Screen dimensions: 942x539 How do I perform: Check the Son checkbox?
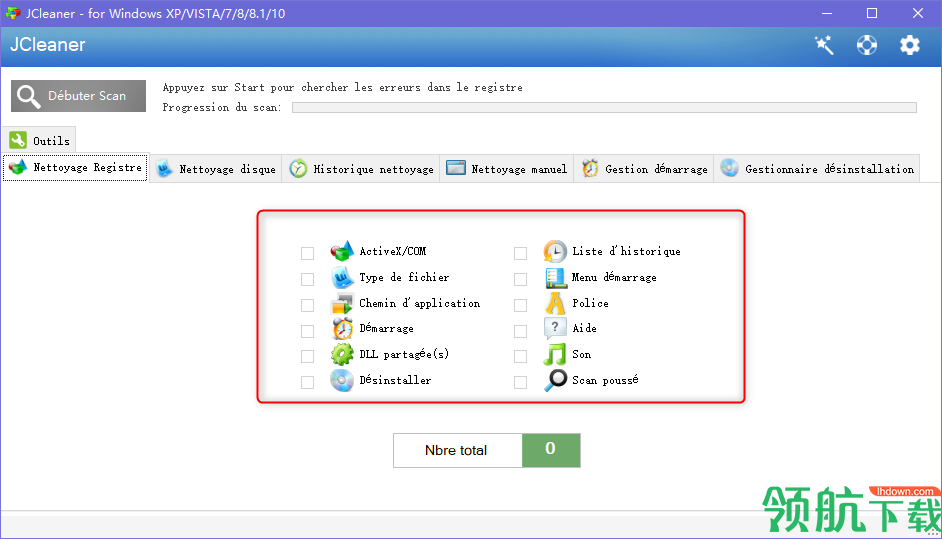click(520, 356)
